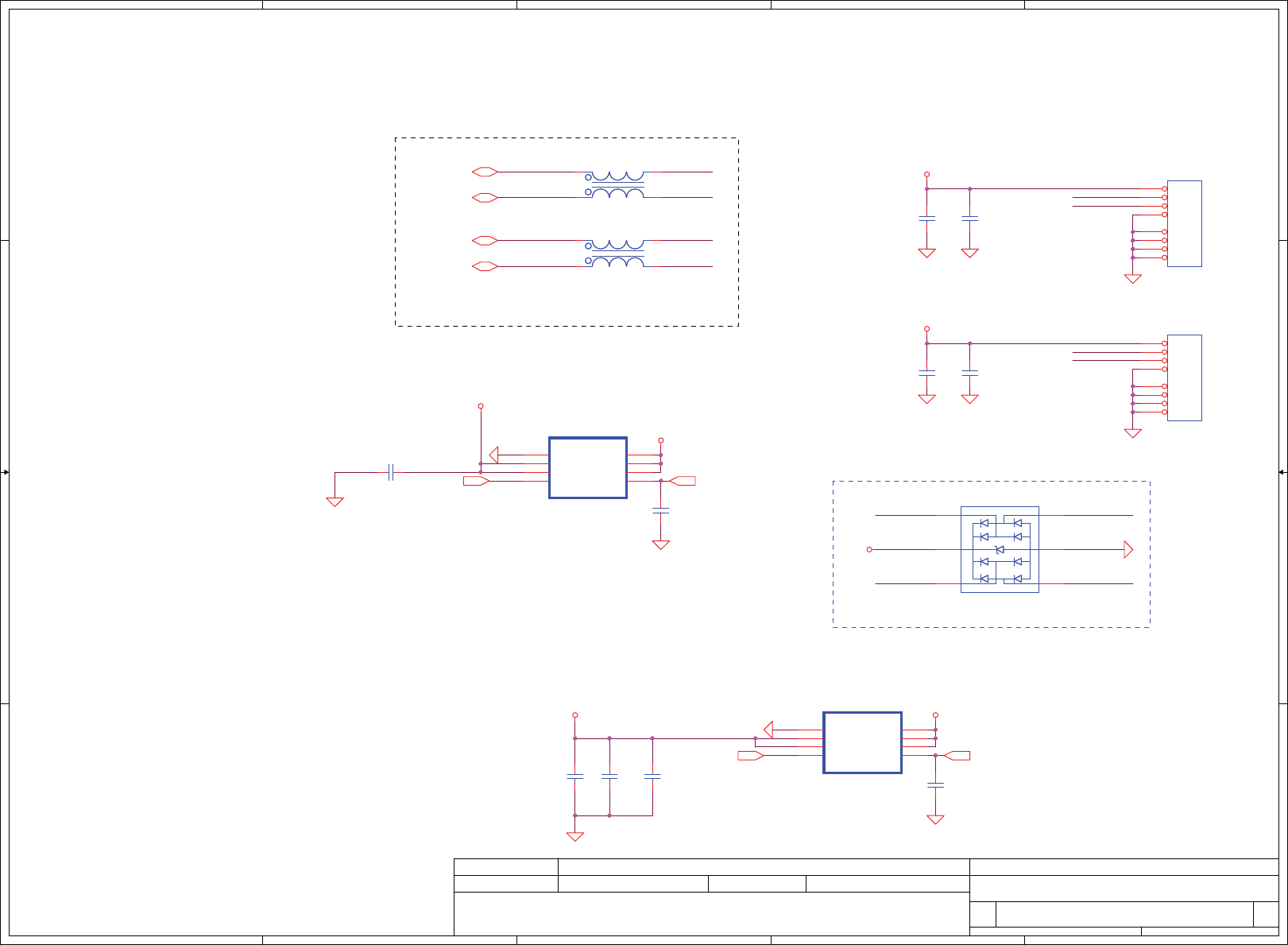Image resolution: width=1288 pixels, height=945 pixels.
Task: Click the bottom pin circle of lower right connector
Action: point(1164,412)
